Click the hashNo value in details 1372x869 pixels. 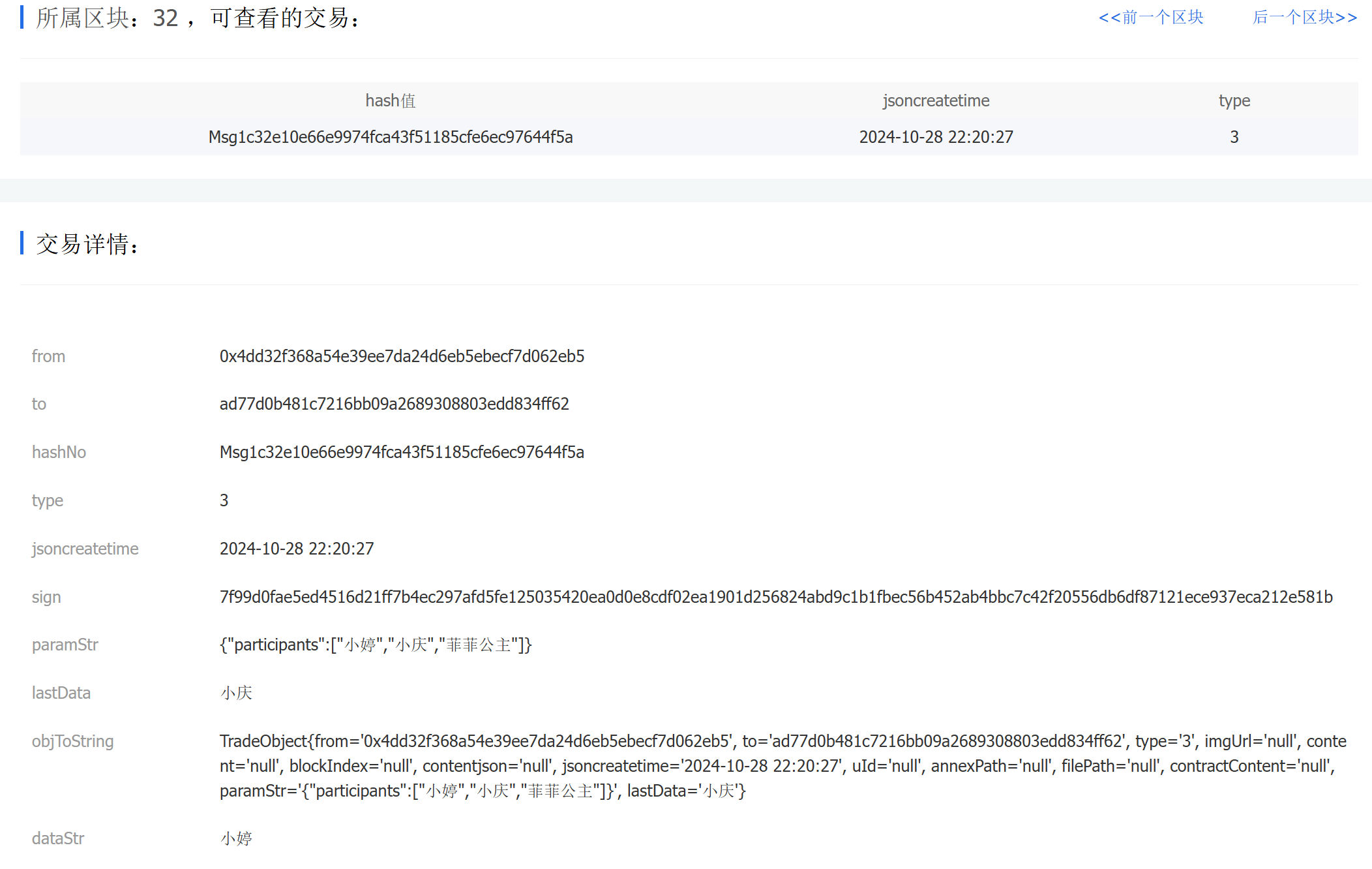point(402,452)
